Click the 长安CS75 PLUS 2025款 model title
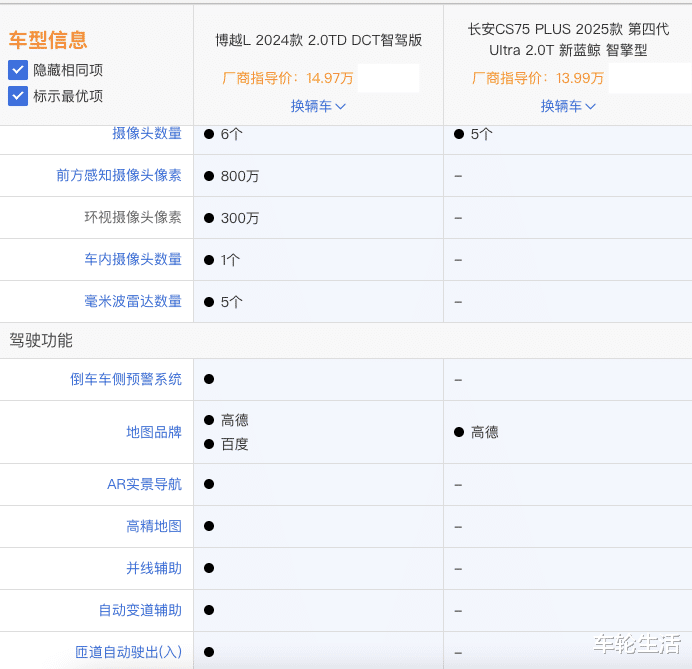Viewport: 692px width, 669px height. (x=568, y=39)
